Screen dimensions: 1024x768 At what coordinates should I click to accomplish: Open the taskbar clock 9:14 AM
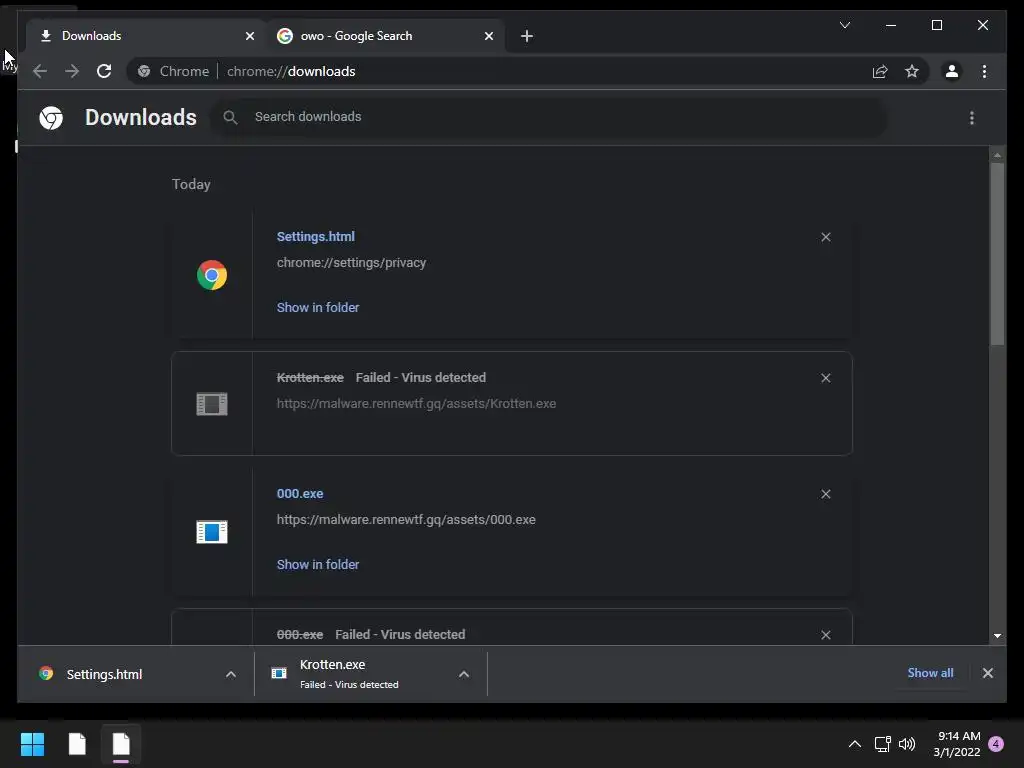click(957, 744)
